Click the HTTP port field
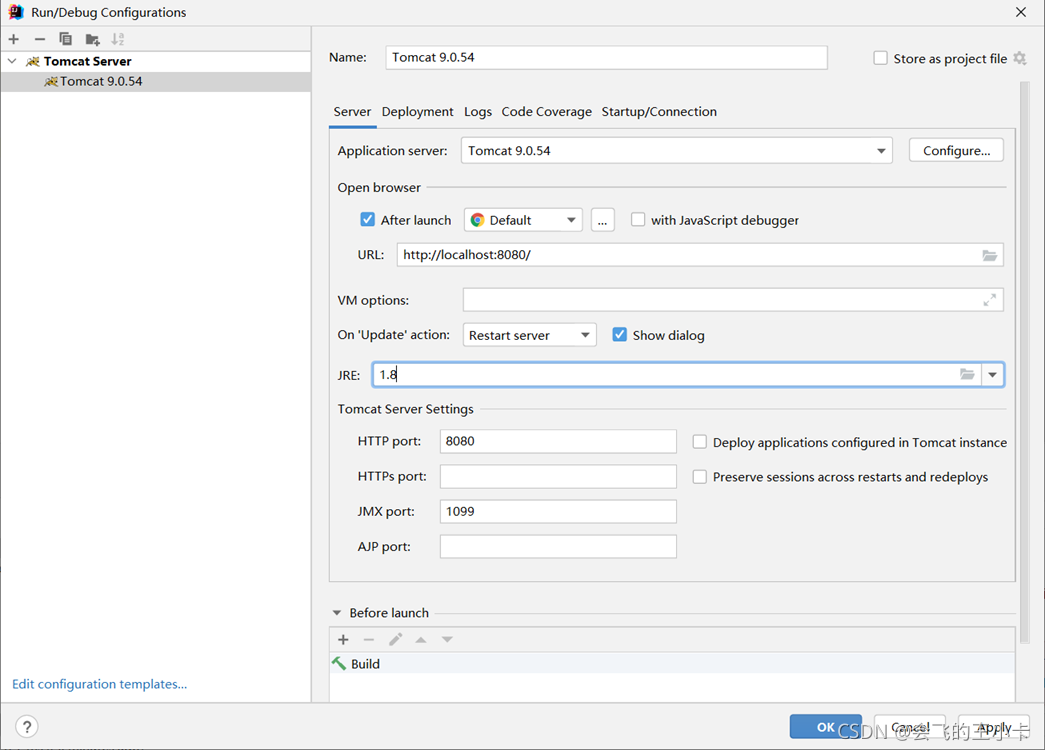 coord(558,441)
